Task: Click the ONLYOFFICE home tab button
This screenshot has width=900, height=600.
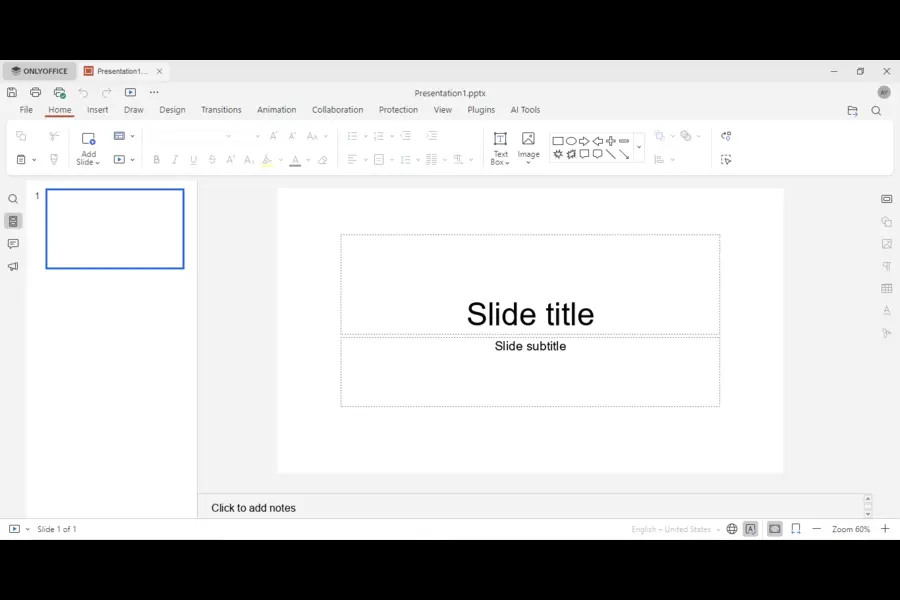Action: [40, 71]
